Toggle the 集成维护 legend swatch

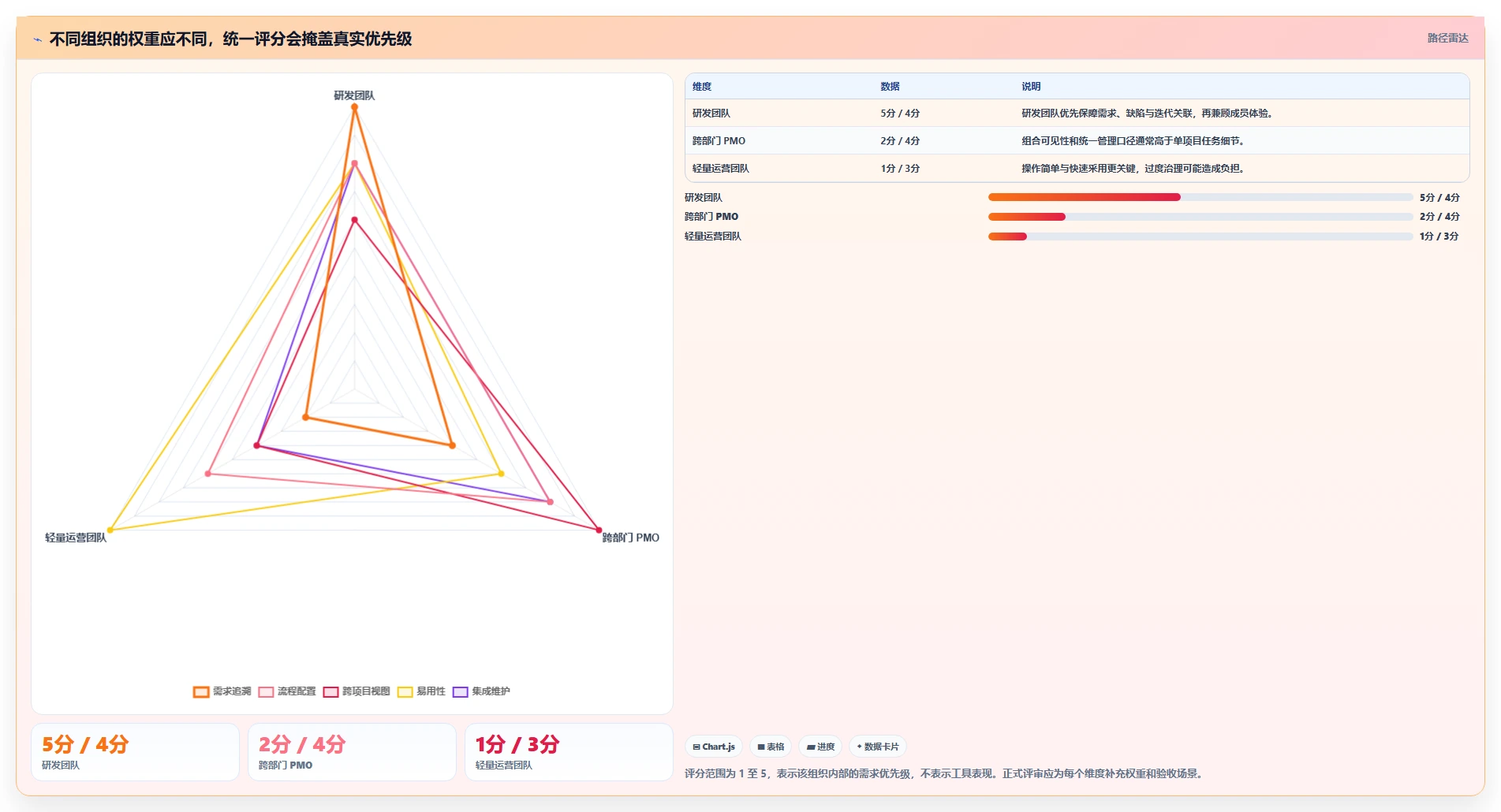pos(460,692)
